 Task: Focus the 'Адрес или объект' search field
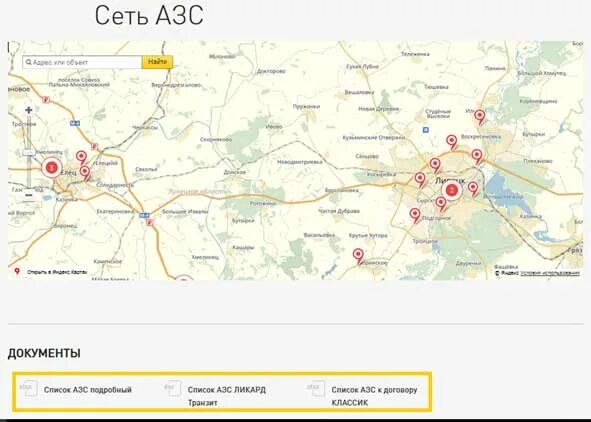tap(82, 62)
